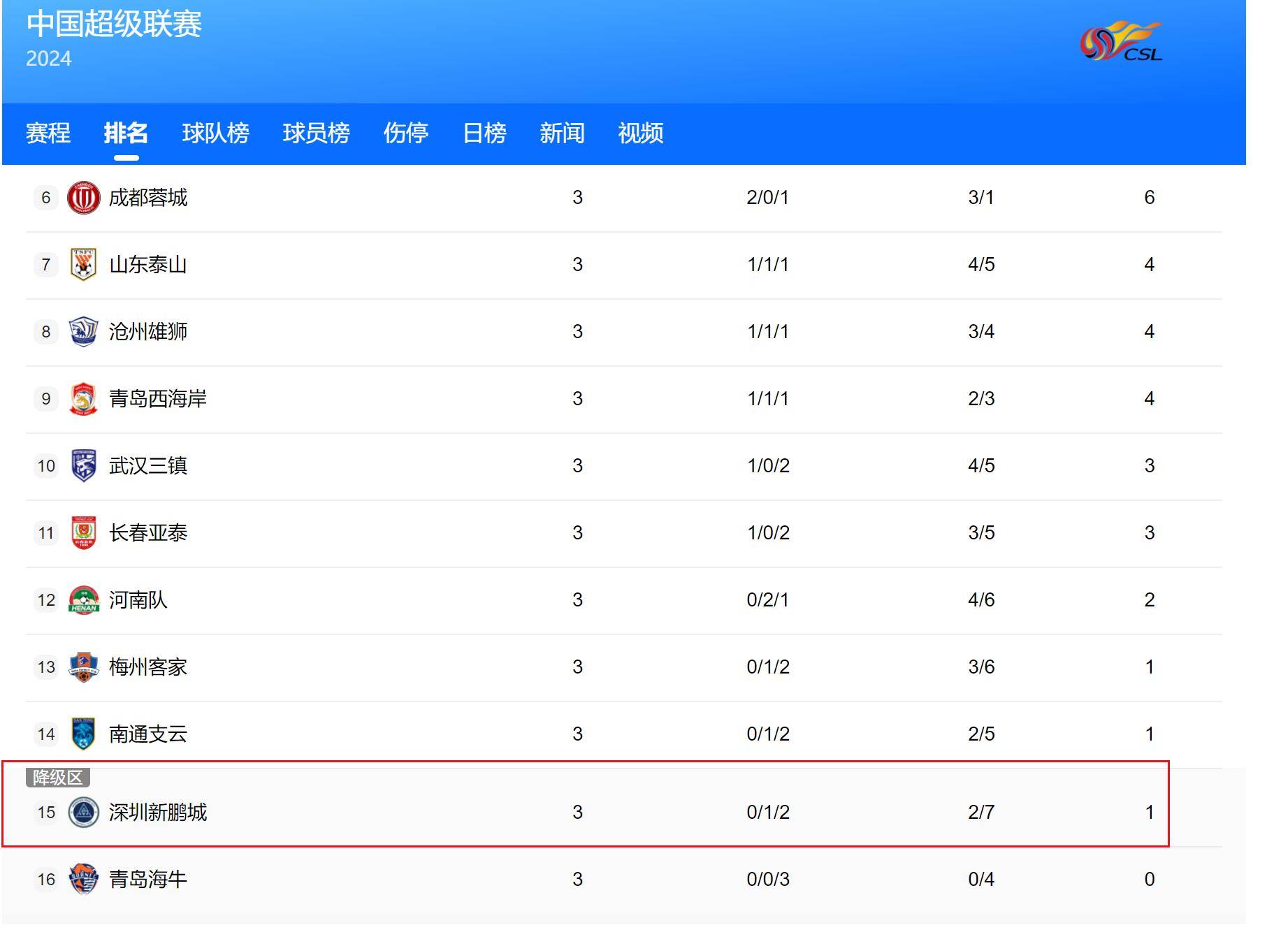Click 深圳新鹏城 goals 2/7

[x=981, y=813]
